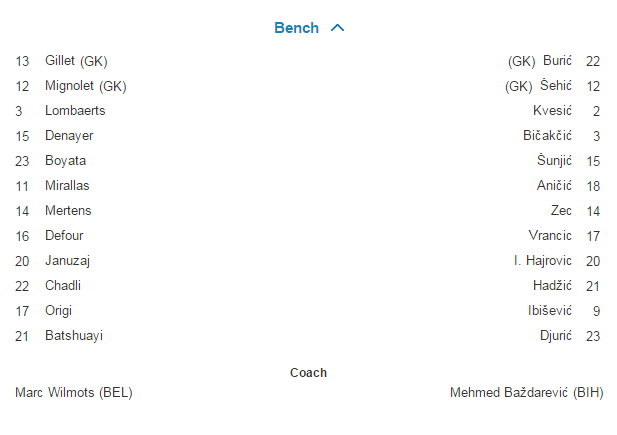Open Denayer player entry
617x435 pixels.
point(69,136)
